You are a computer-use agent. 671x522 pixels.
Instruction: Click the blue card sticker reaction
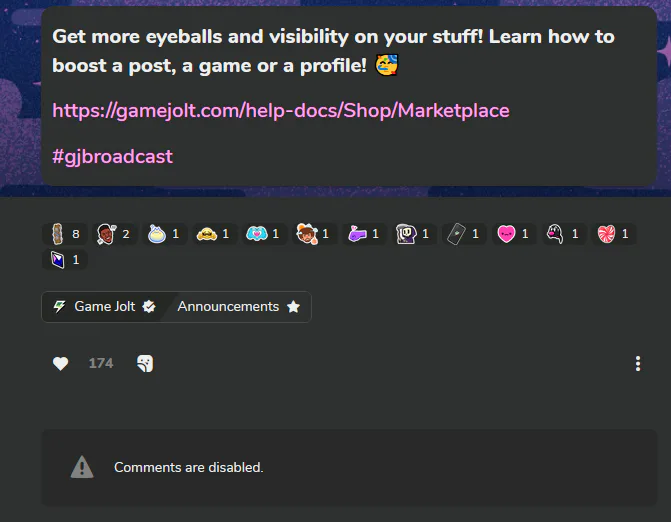pos(65,260)
